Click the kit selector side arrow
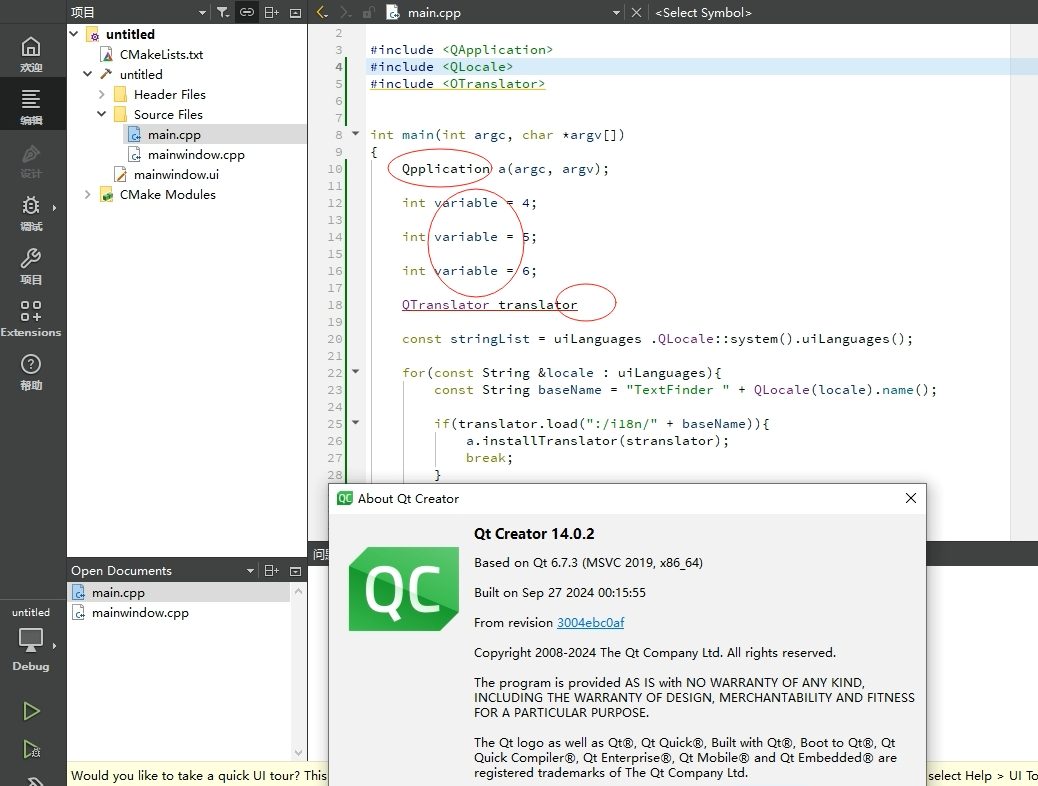The image size is (1038, 786). tap(54, 645)
